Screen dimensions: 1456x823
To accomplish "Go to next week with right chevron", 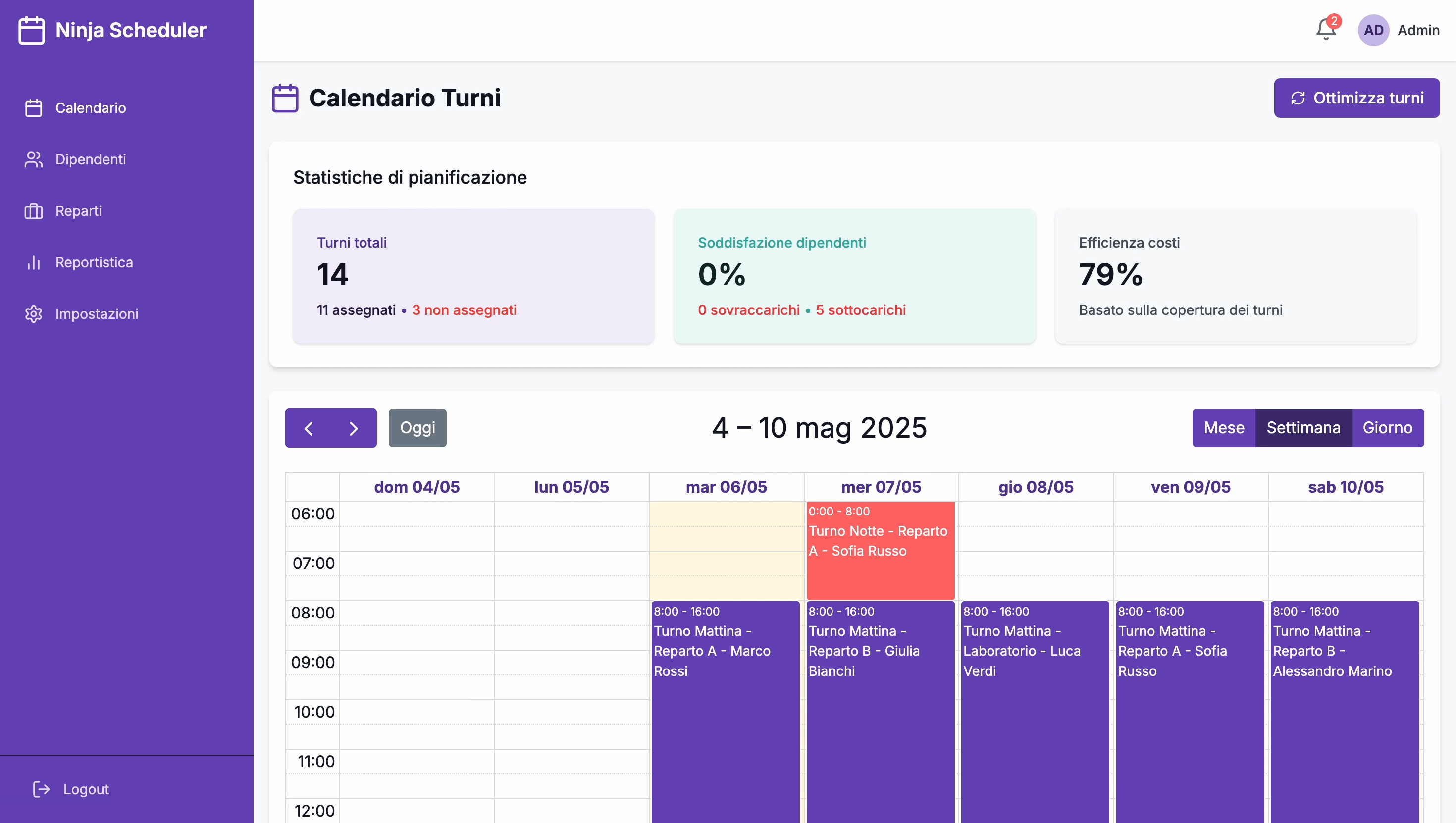I will tap(354, 428).
